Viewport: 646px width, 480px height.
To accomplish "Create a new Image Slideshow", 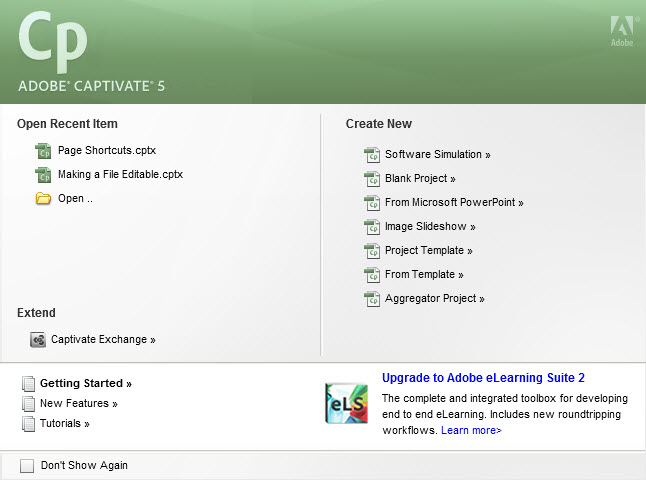I will [x=430, y=226].
